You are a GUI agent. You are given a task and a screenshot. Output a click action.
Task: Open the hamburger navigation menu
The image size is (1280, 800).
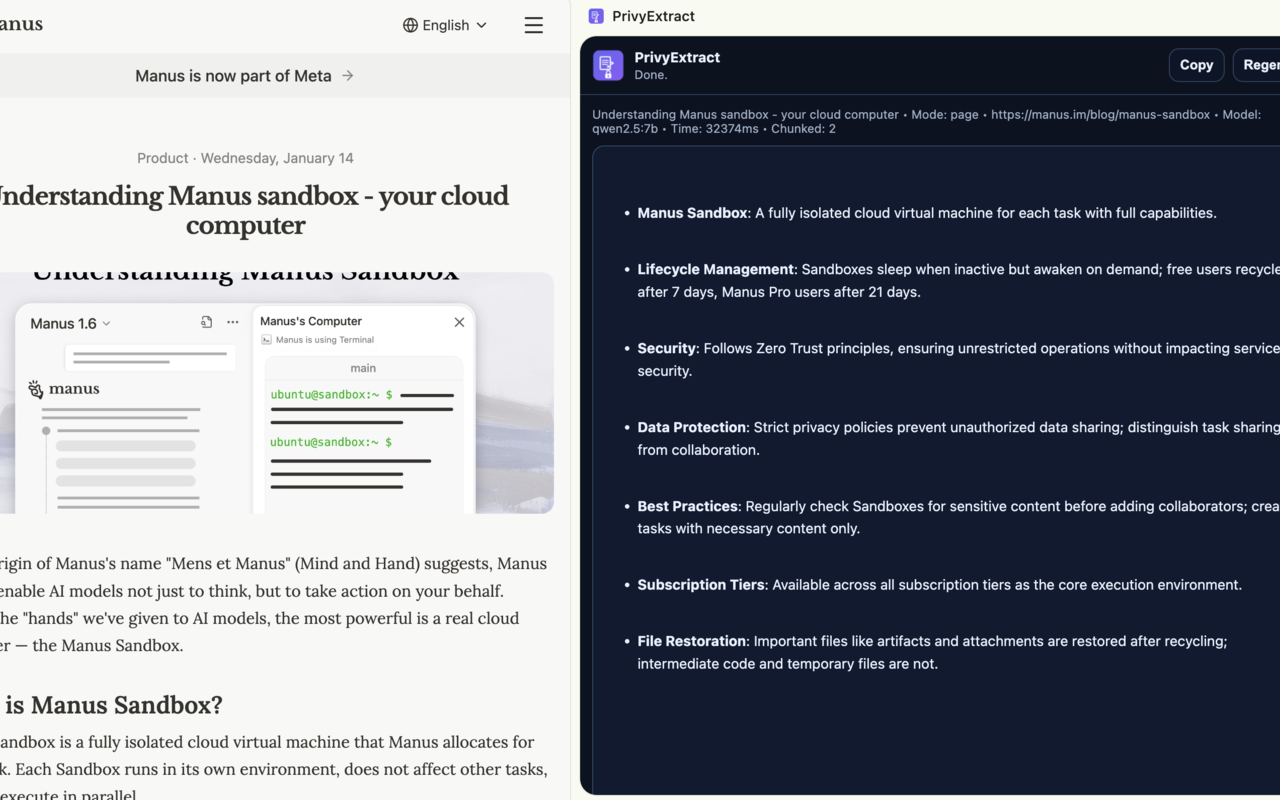(533, 25)
